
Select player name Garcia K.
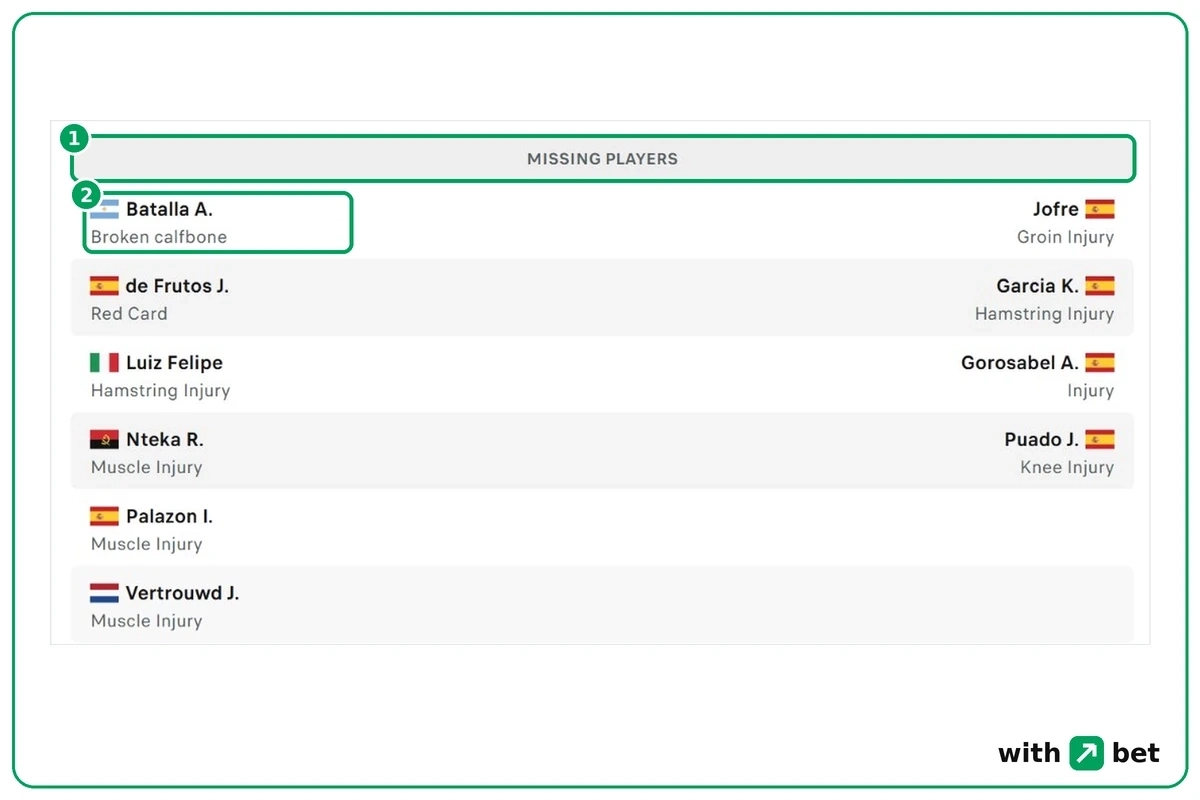1038,286
